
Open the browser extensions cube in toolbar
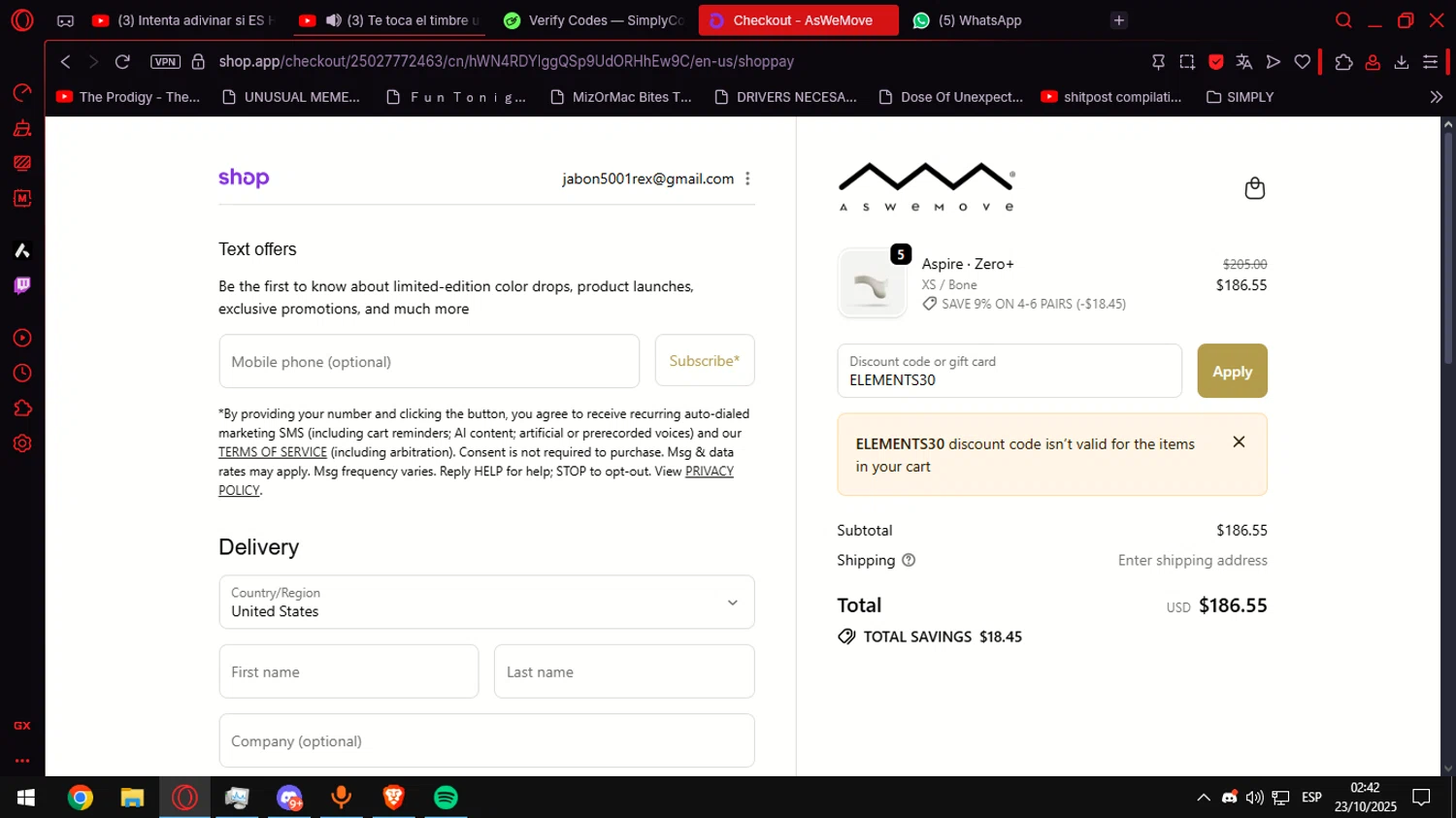(x=1343, y=61)
